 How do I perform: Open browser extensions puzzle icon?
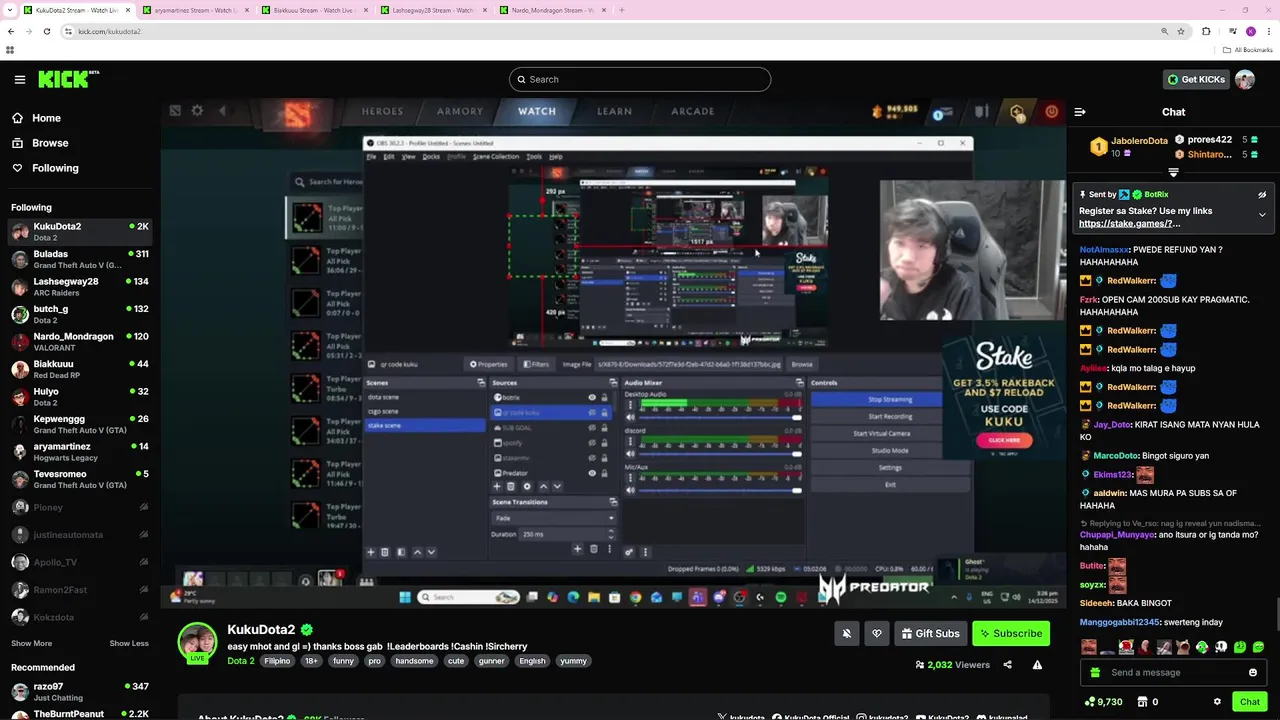pyautogui.click(x=1206, y=31)
